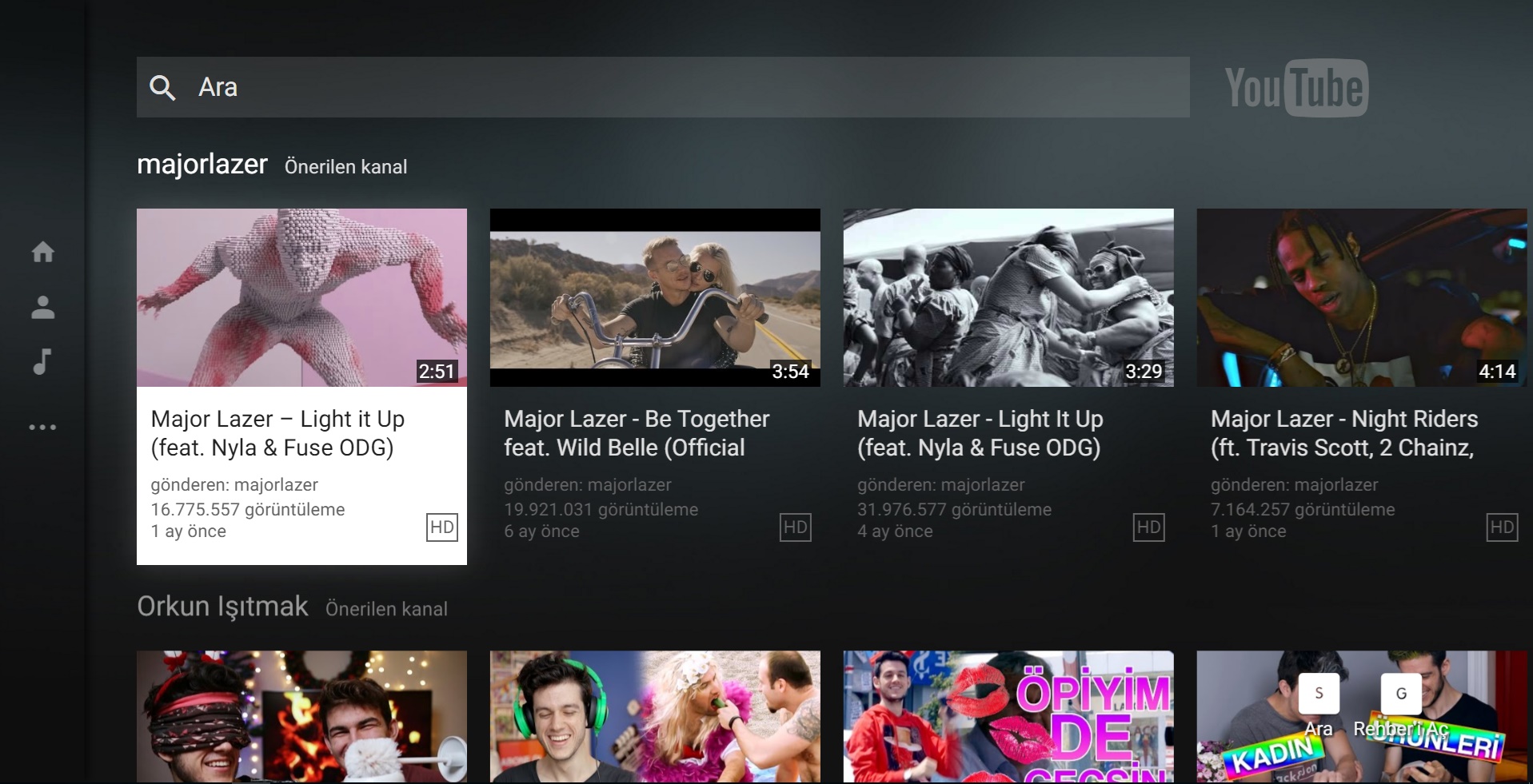The image size is (1533, 784).
Task: Open the Home section in sidebar
Action: [x=43, y=252]
